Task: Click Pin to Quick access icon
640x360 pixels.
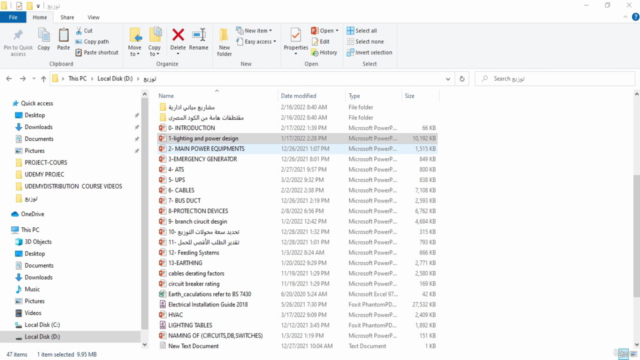Action: [18, 36]
